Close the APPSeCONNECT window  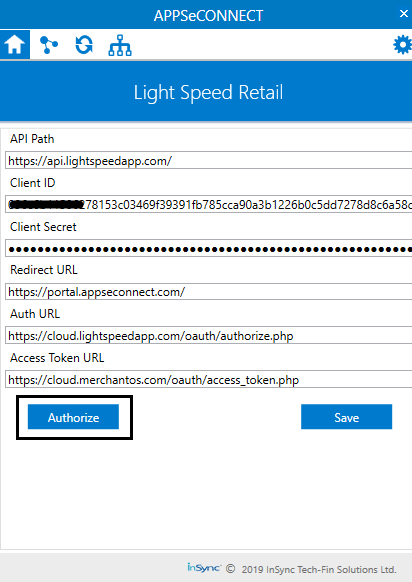tap(403, 14)
